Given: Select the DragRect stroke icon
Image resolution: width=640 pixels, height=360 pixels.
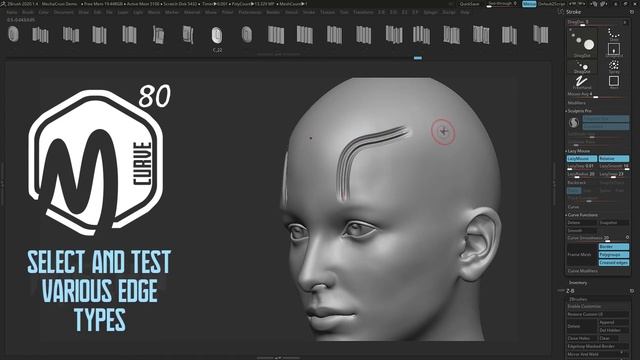Looking at the screenshot, I should 613,50.
